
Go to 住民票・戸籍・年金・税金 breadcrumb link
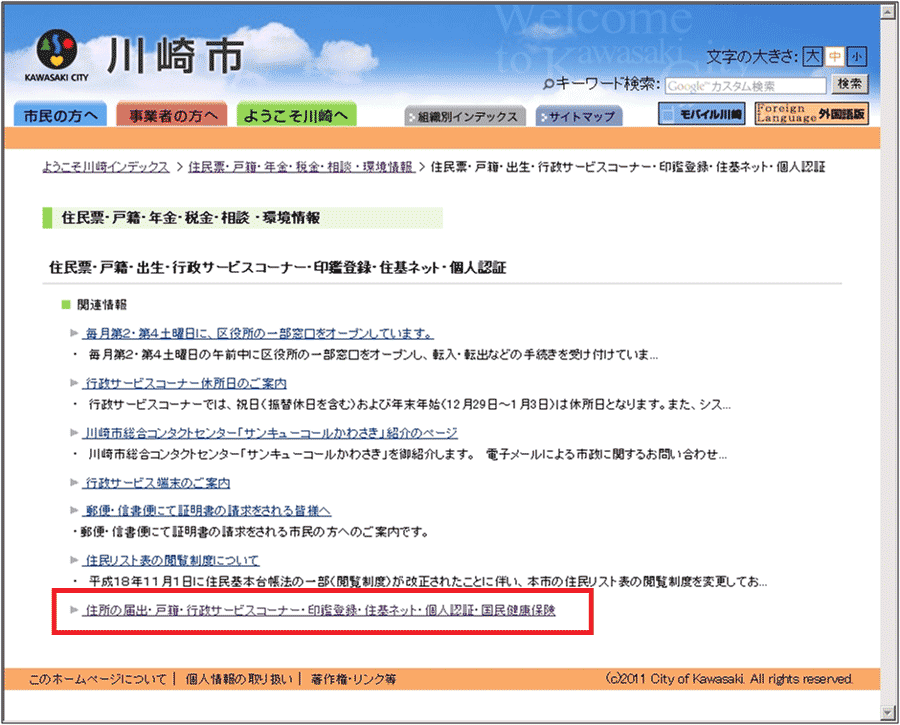pos(301,167)
